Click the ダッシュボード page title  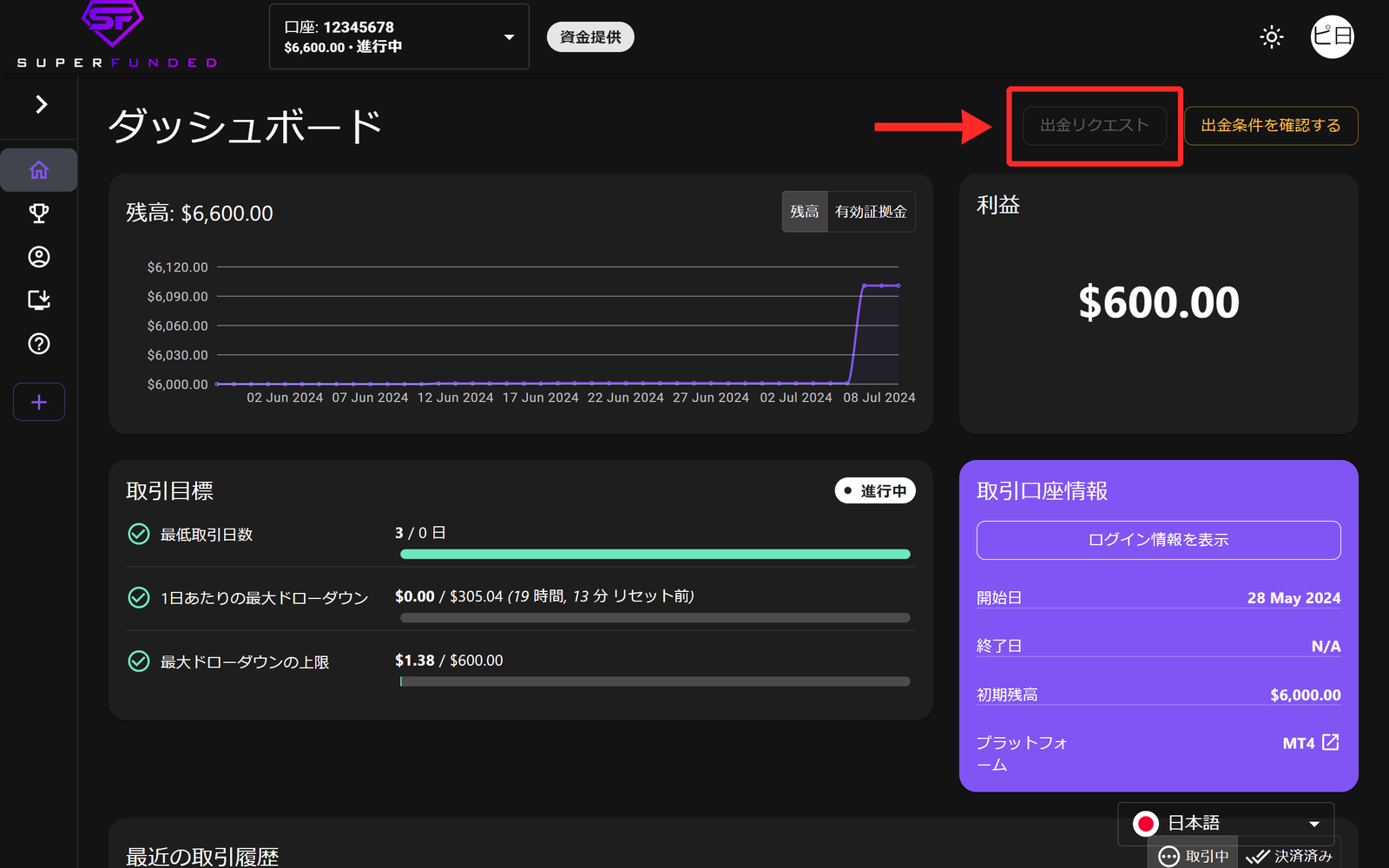[x=246, y=127]
